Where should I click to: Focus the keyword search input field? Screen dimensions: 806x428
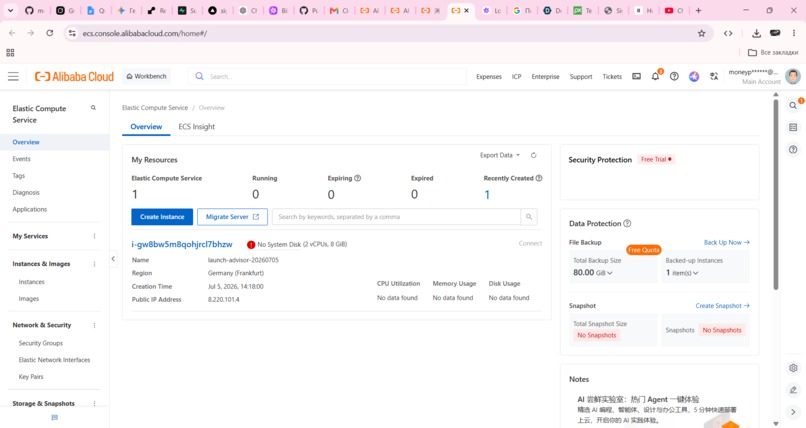[x=396, y=217]
